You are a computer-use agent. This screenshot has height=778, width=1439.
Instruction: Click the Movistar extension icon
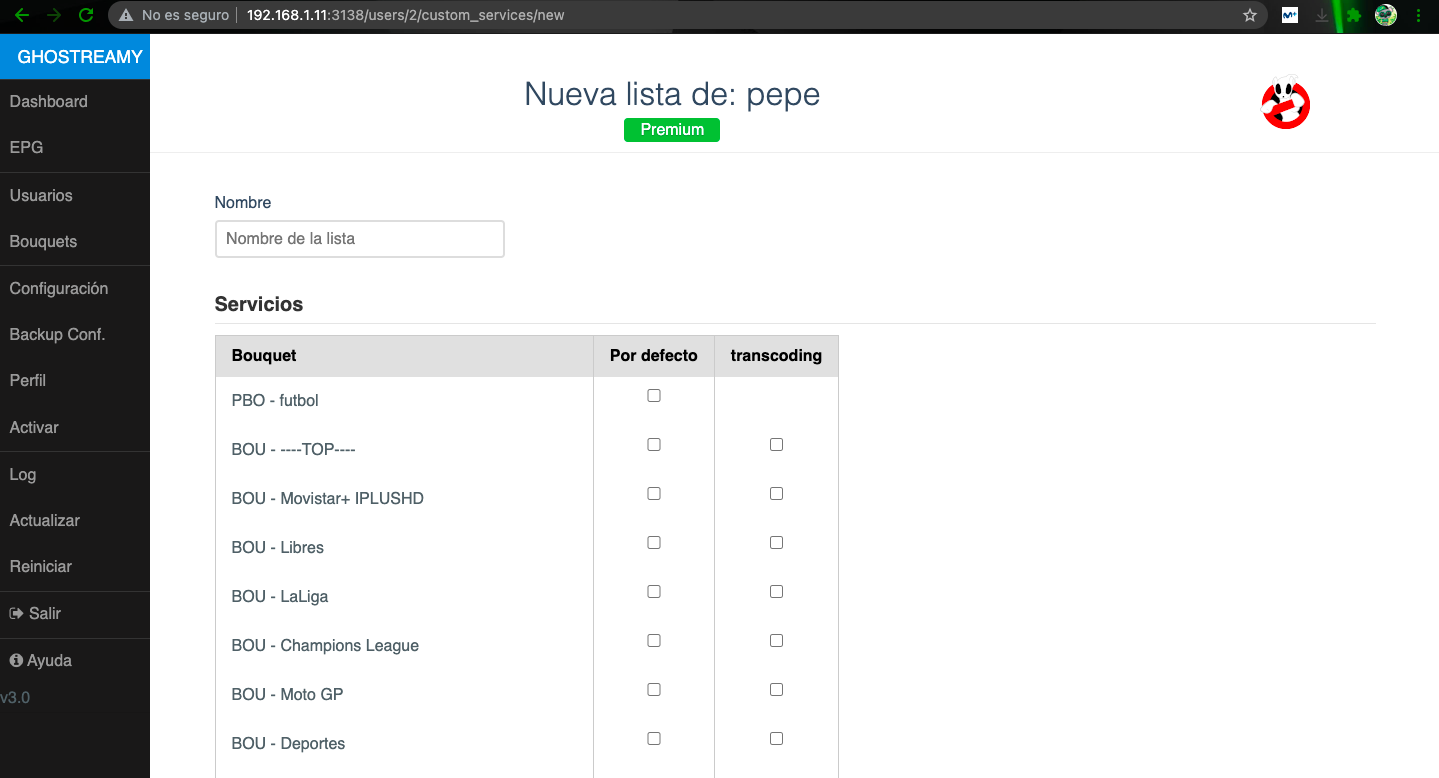(x=1290, y=15)
